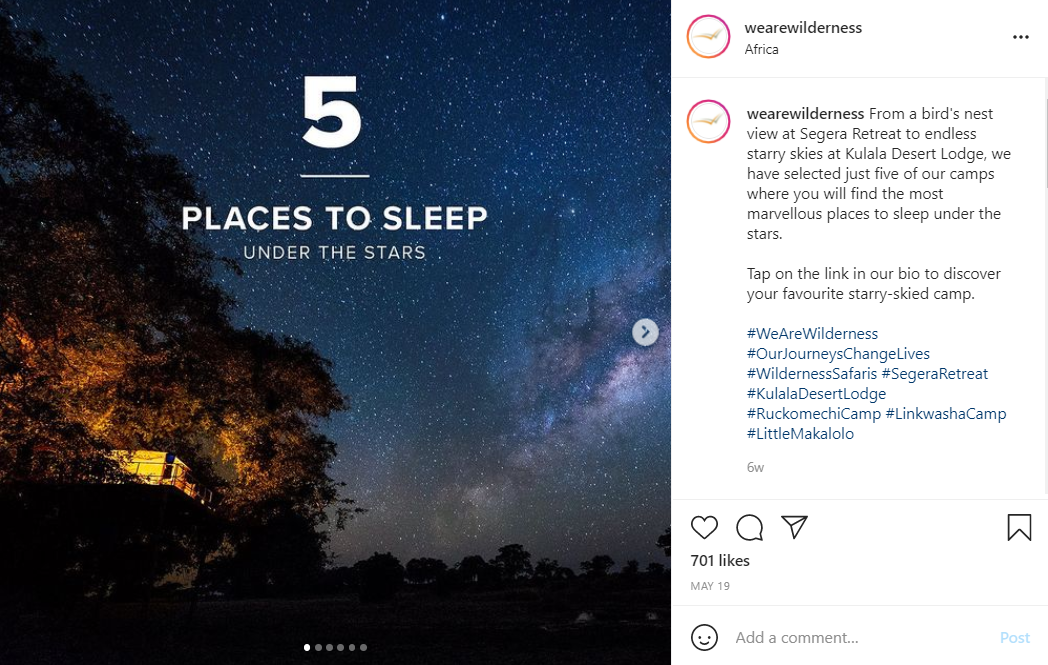Click the Add a comment input field
Viewport: 1048px width, 665px height.
click(x=850, y=637)
